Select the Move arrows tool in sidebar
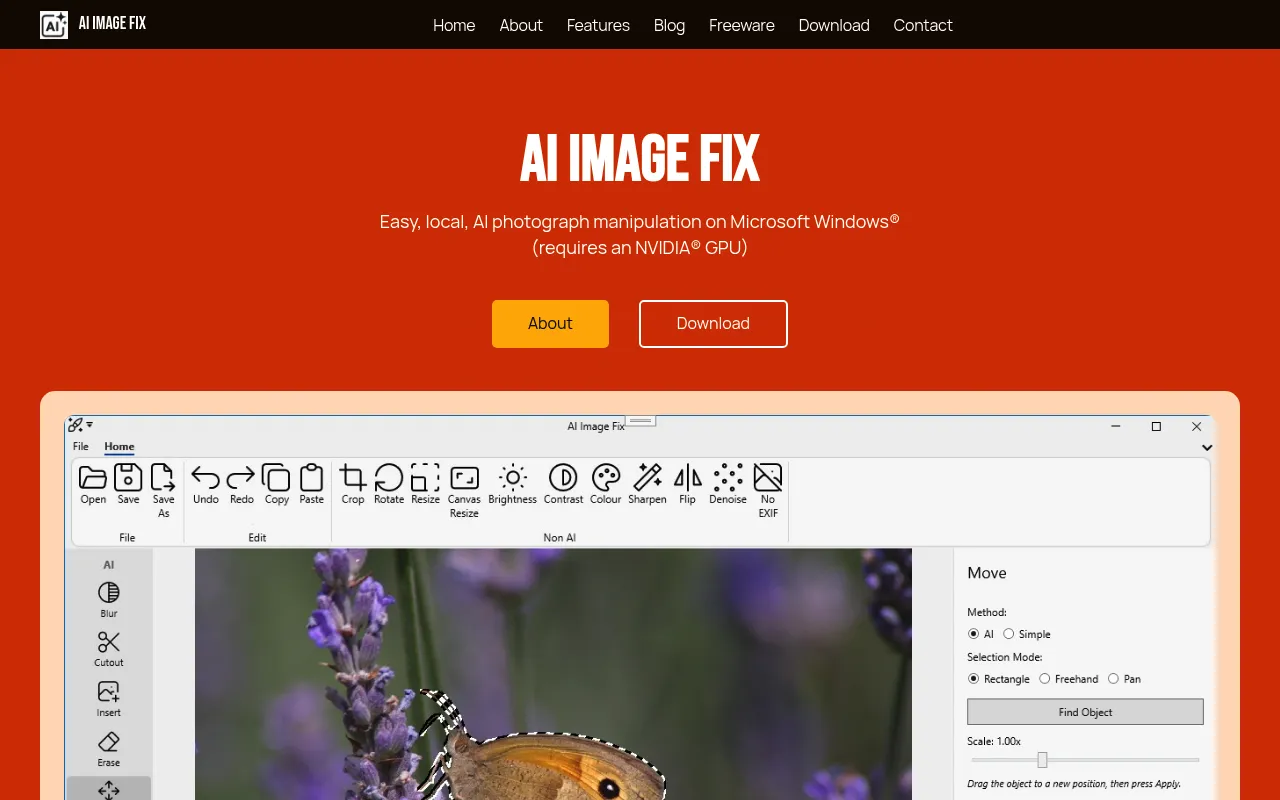Viewport: 1280px width, 800px height. (109, 790)
